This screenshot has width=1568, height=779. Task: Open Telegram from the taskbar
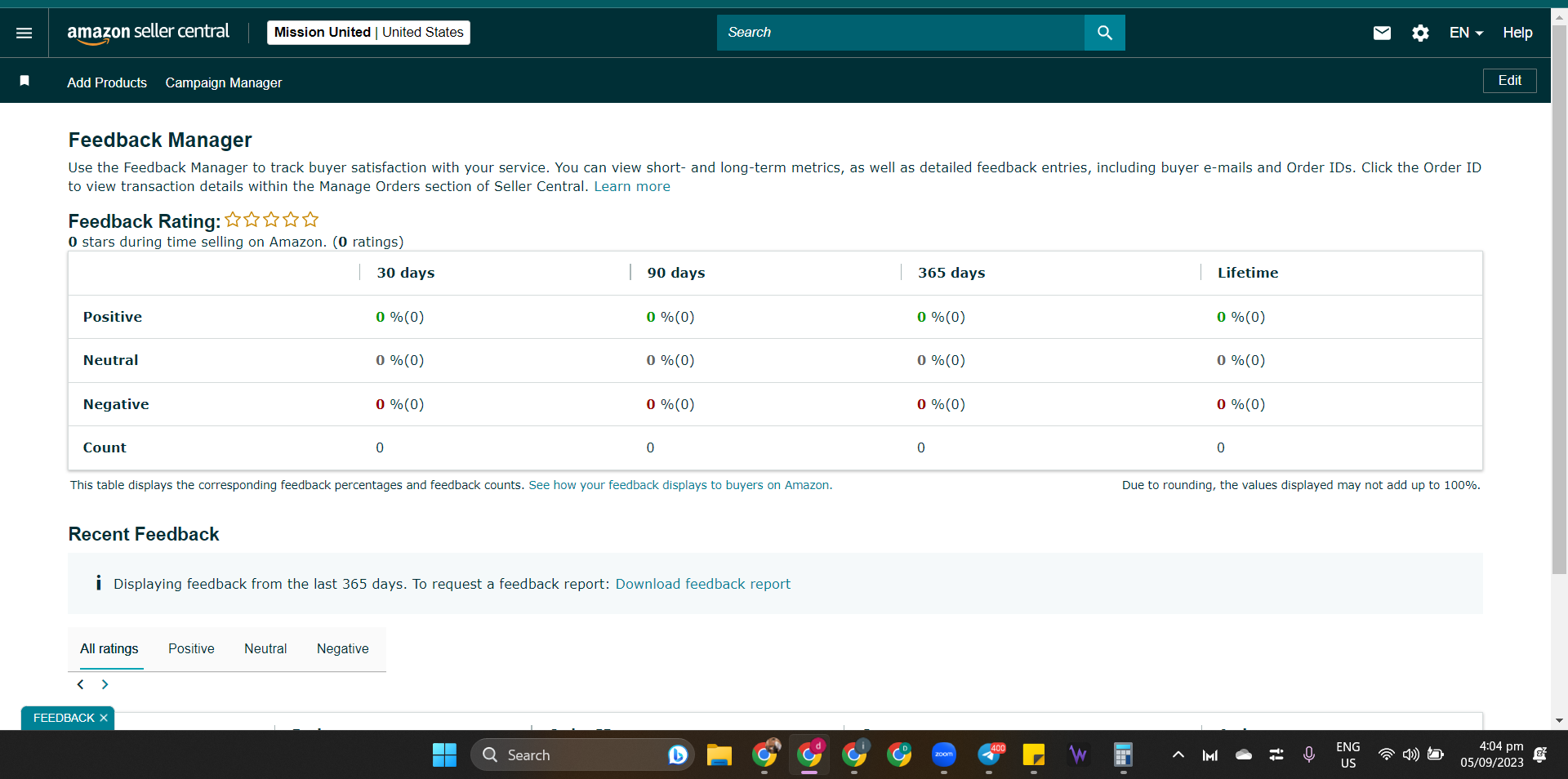989,755
